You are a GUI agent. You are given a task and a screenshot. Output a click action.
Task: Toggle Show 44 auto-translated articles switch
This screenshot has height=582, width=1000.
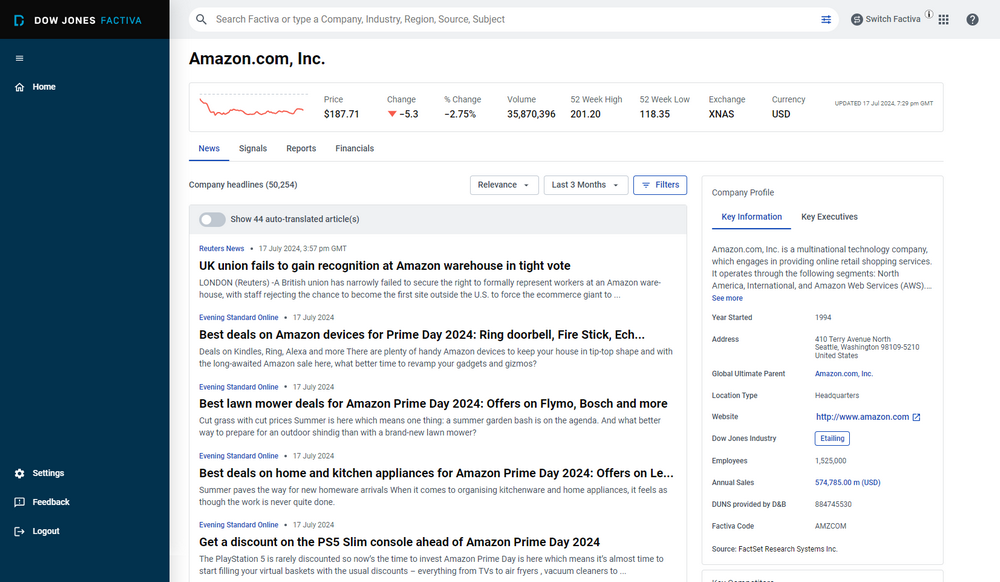212,219
